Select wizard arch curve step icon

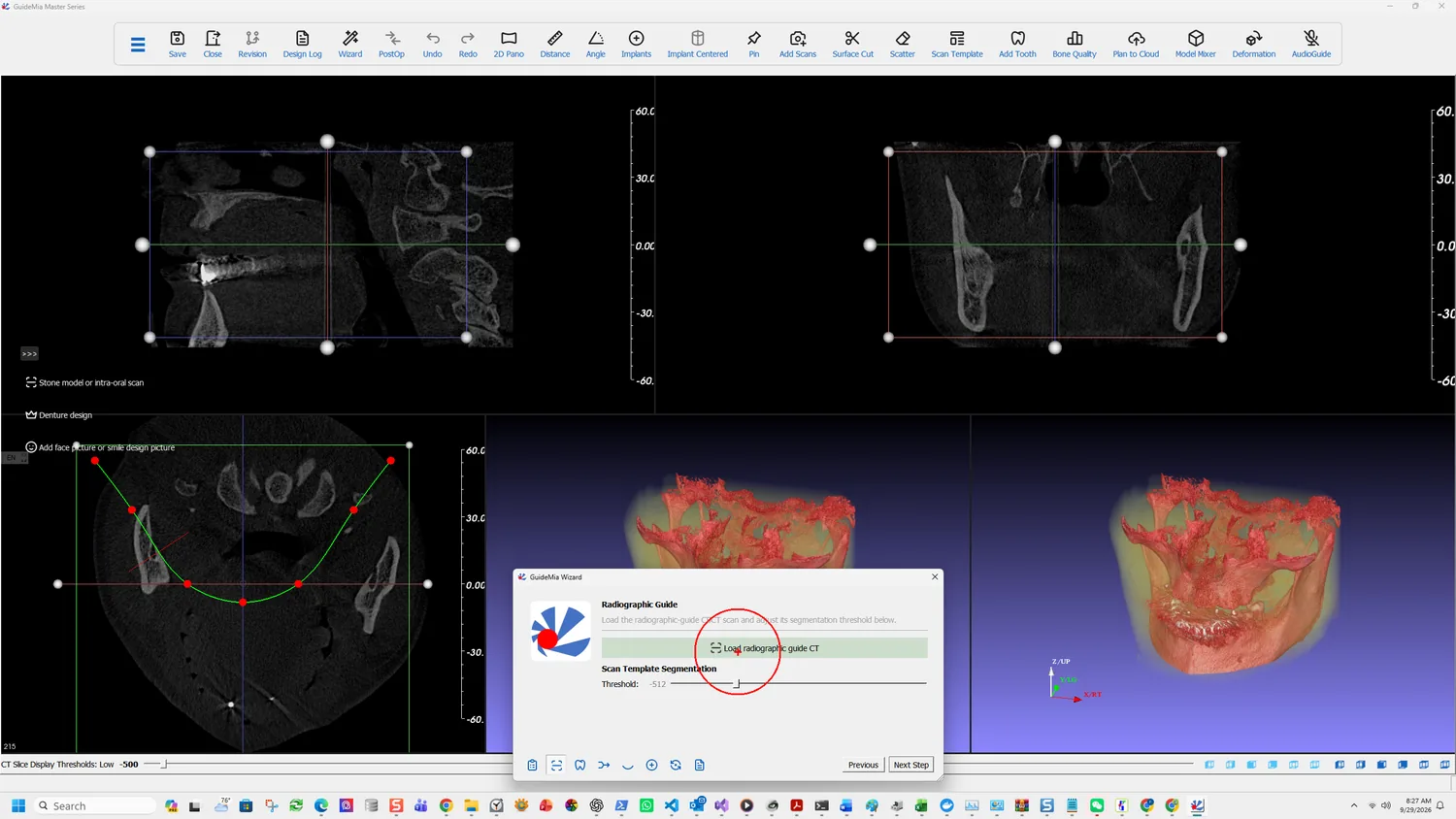tap(628, 766)
